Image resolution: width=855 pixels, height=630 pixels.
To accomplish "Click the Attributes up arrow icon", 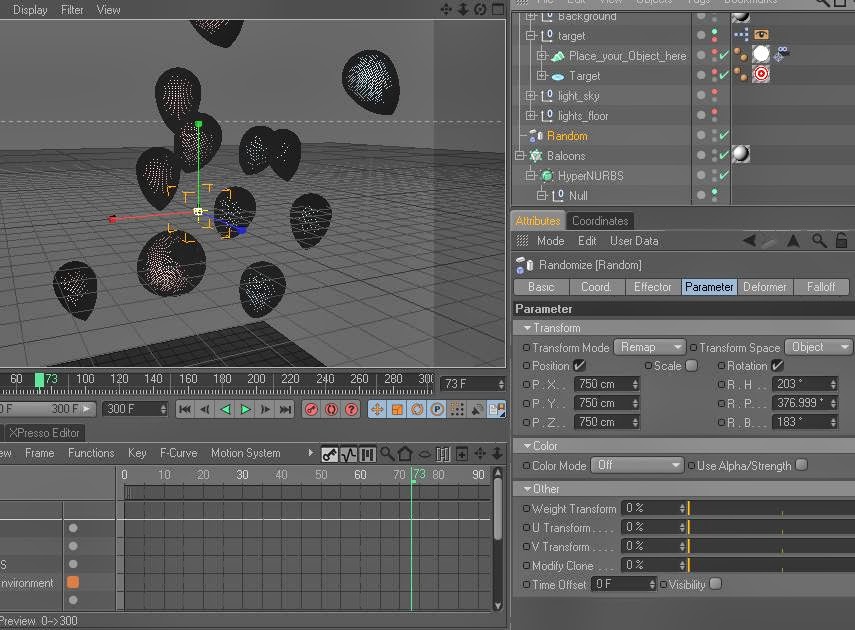I will coord(793,241).
